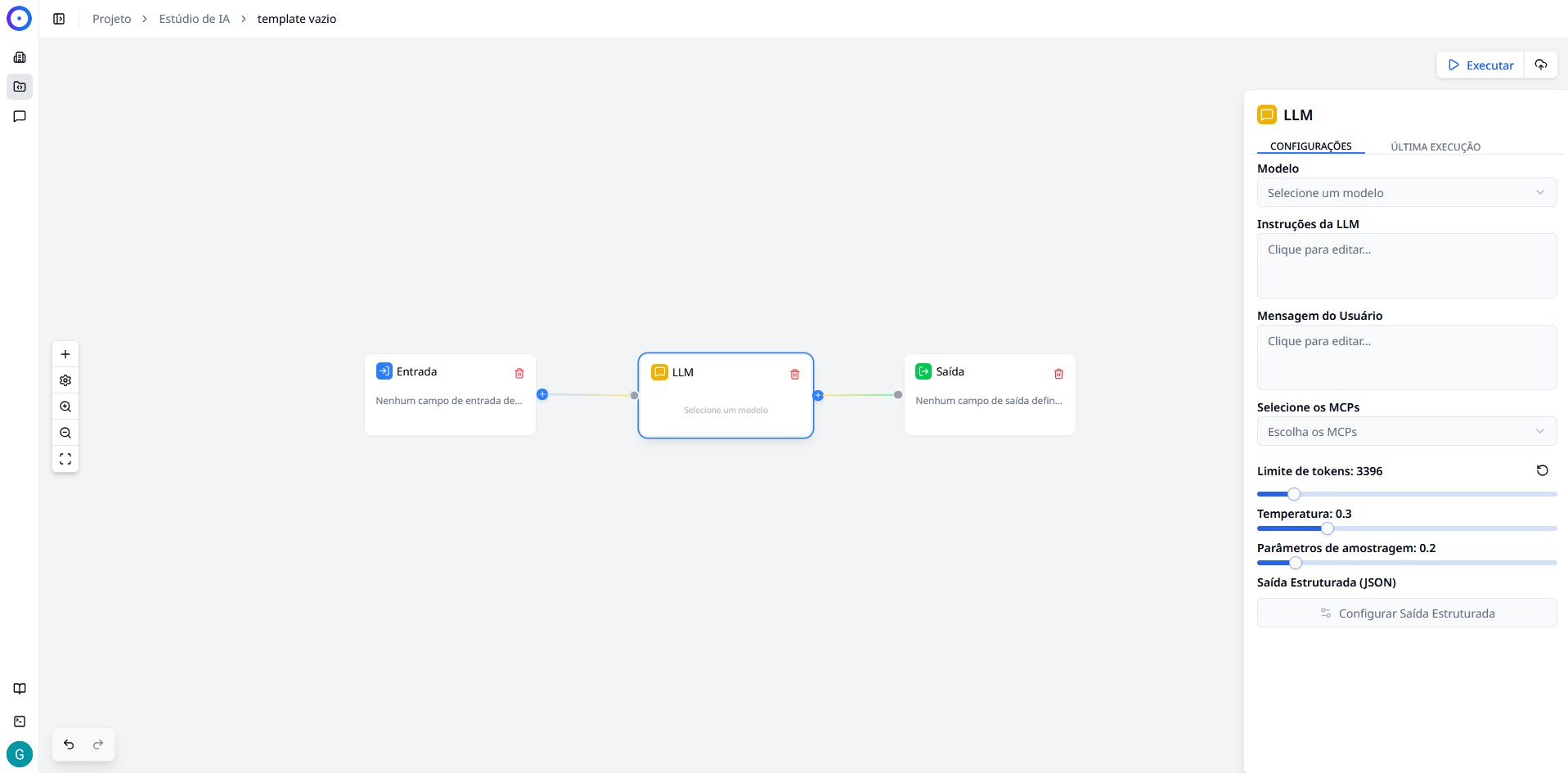Delete the LLM node using its trash icon

click(794, 374)
